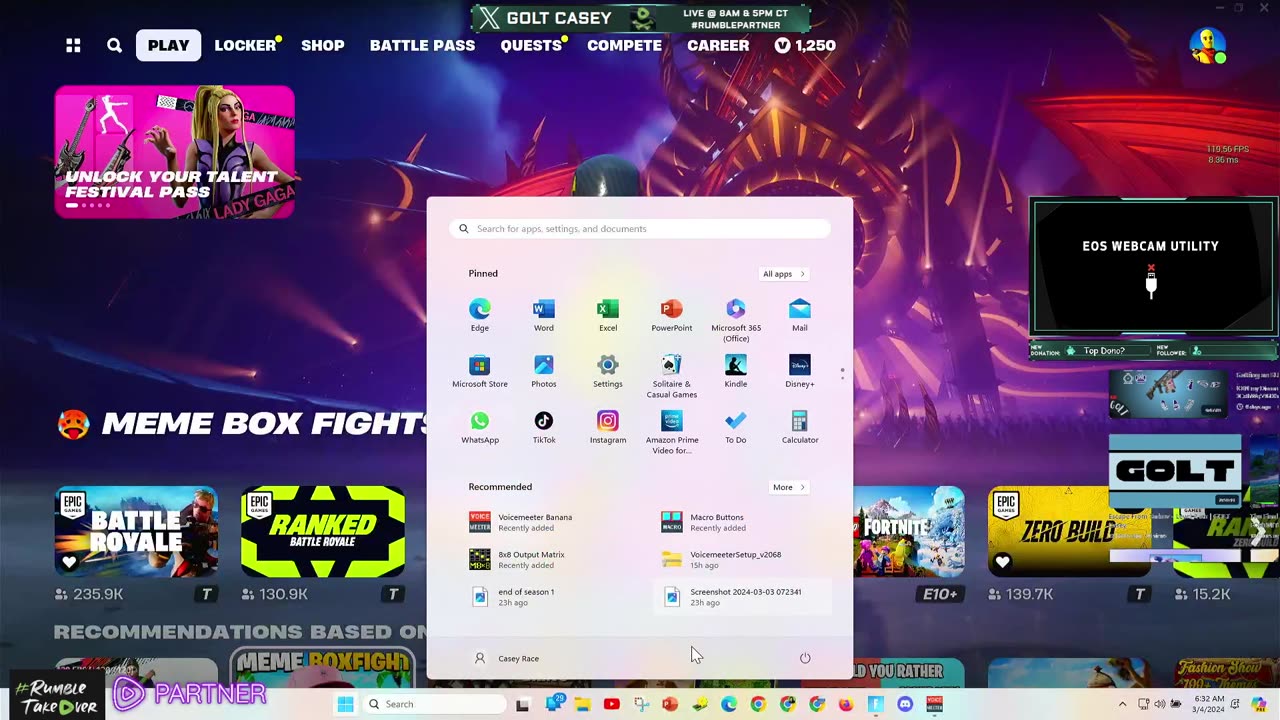The height and width of the screenshot is (720, 1280).
Task: Open Disney+ pinned app
Action: 800,371
